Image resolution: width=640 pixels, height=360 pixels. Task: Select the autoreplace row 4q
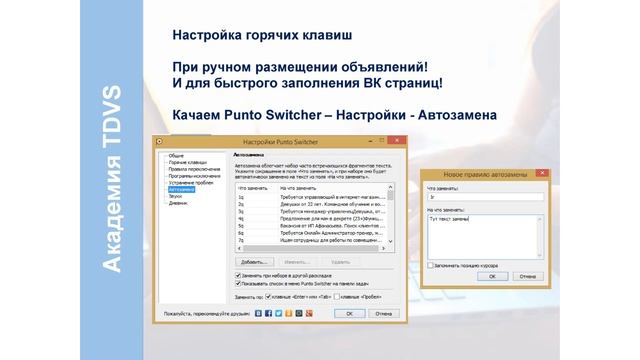pos(311,218)
